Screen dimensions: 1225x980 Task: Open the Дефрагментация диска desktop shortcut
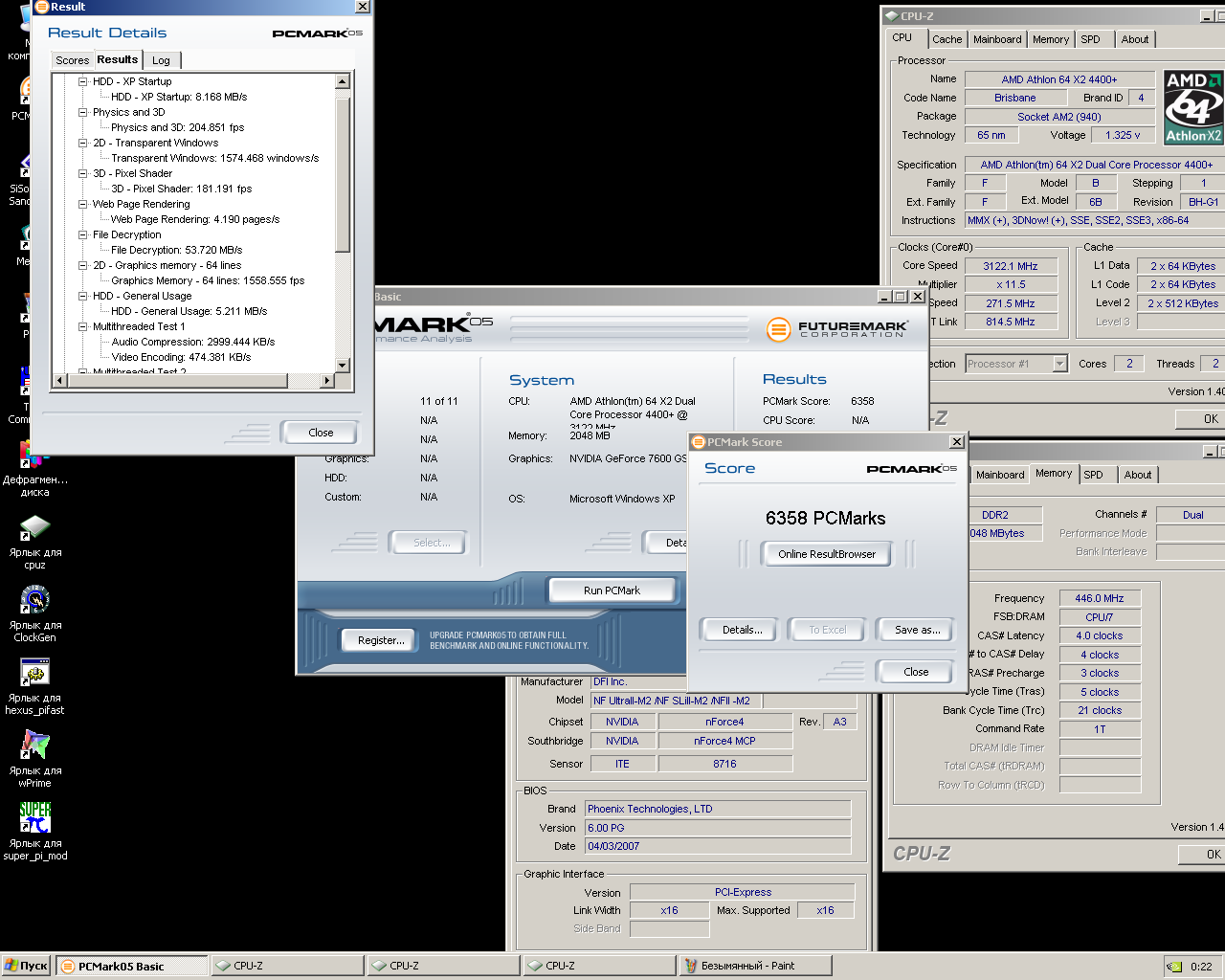tap(33, 468)
